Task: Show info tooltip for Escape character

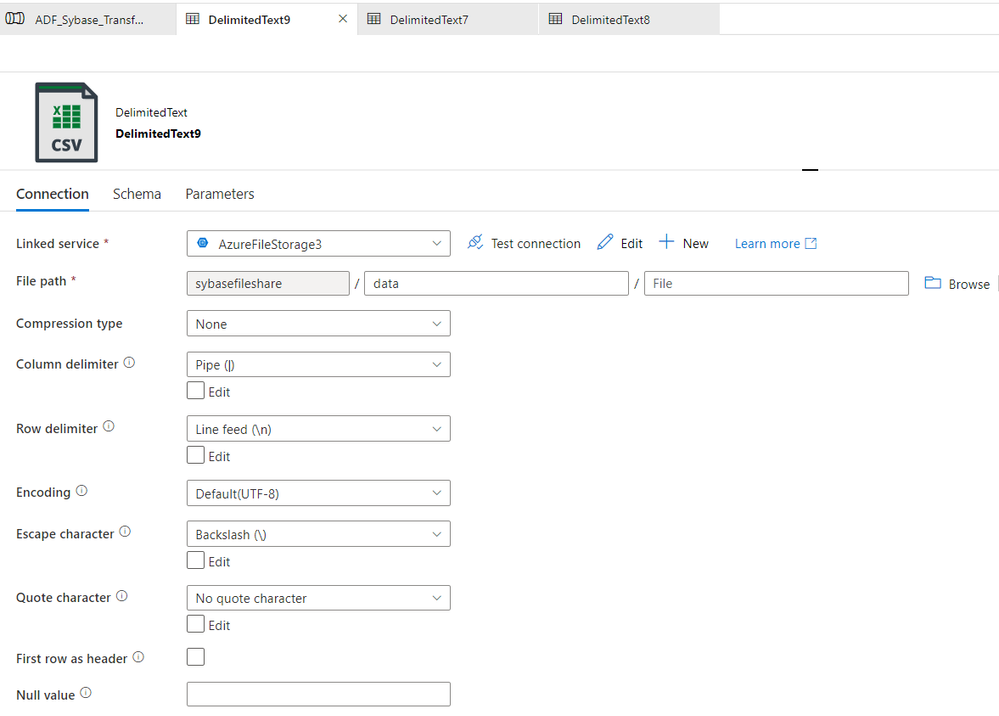Action: (x=125, y=532)
